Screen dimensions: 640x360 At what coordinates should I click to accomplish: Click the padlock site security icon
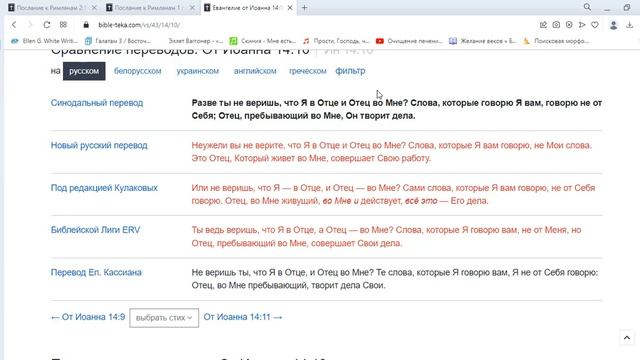tap(86, 25)
